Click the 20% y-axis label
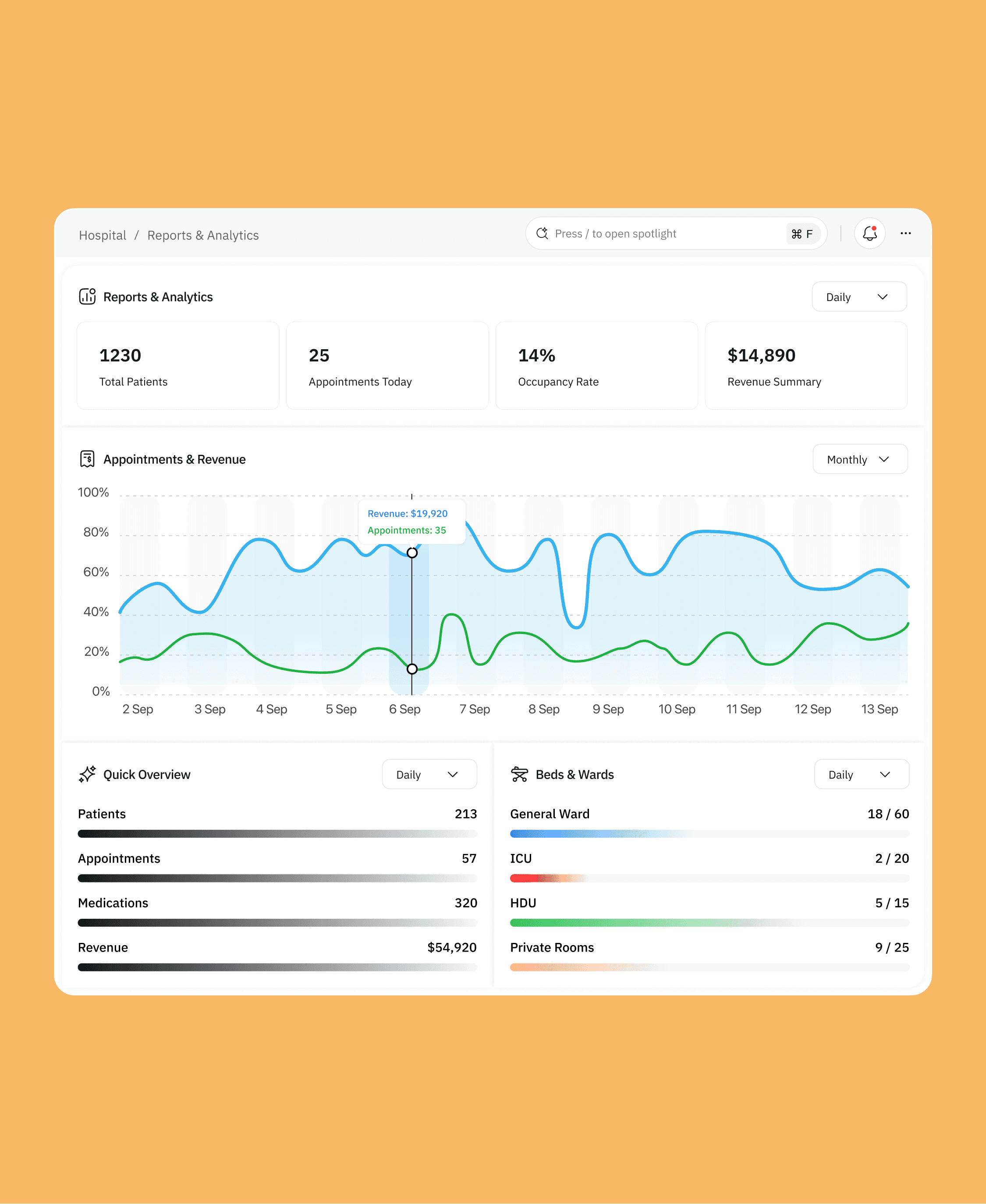 pos(96,652)
